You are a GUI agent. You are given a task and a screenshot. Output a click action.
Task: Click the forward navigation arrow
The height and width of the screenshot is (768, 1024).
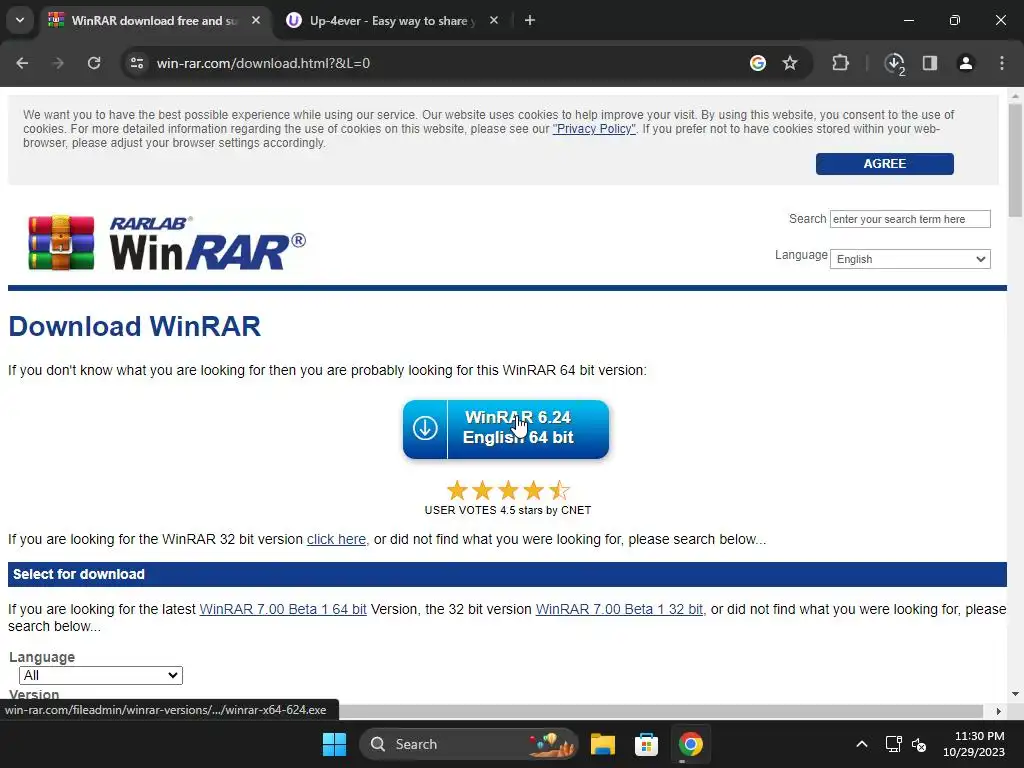(58, 63)
